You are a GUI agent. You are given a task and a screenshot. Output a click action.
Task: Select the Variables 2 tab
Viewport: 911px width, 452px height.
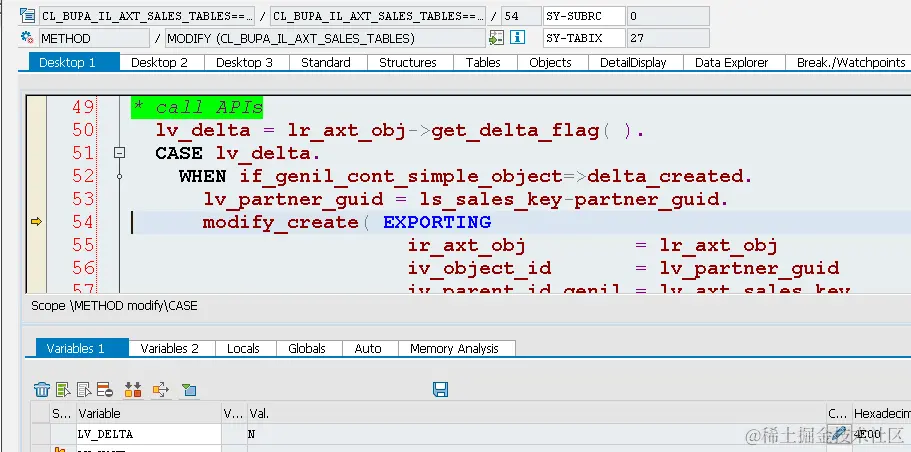(x=170, y=348)
